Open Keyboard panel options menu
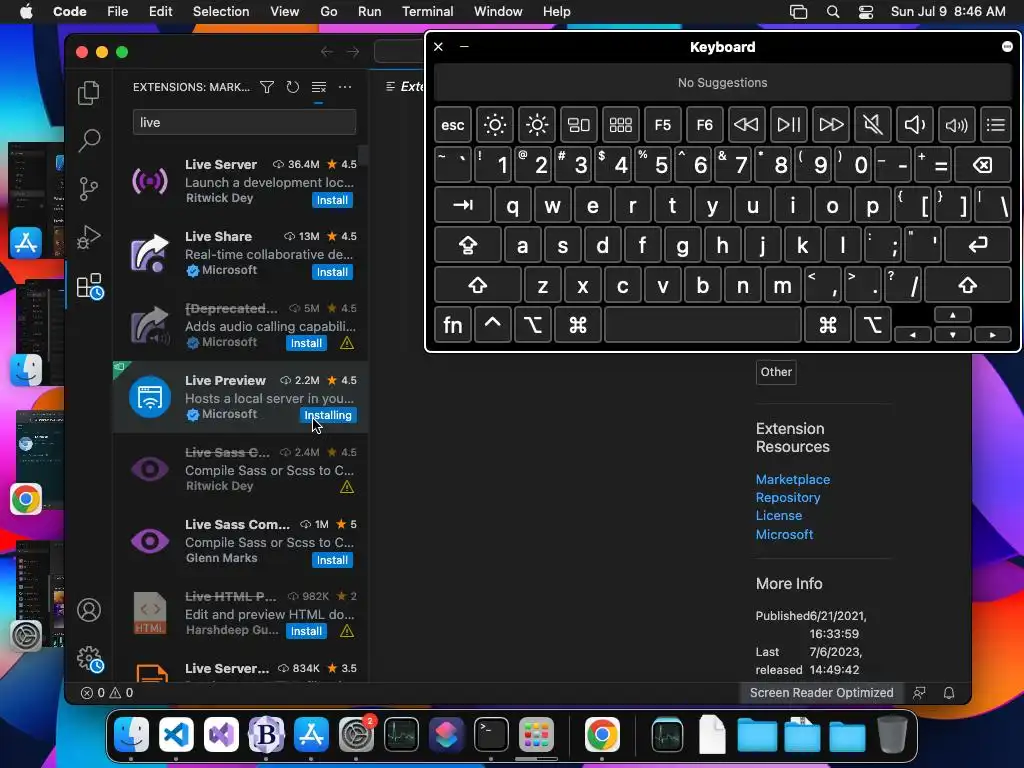This screenshot has height=768, width=1024. pyautogui.click(x=1007, y=46)
